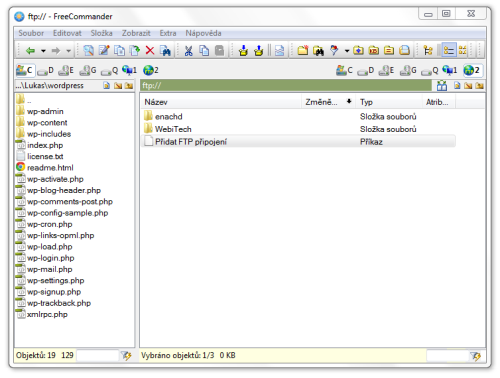This screenshot has height=378, width=500.
Task: Select drive E in left panel
Action: (66, 70)
